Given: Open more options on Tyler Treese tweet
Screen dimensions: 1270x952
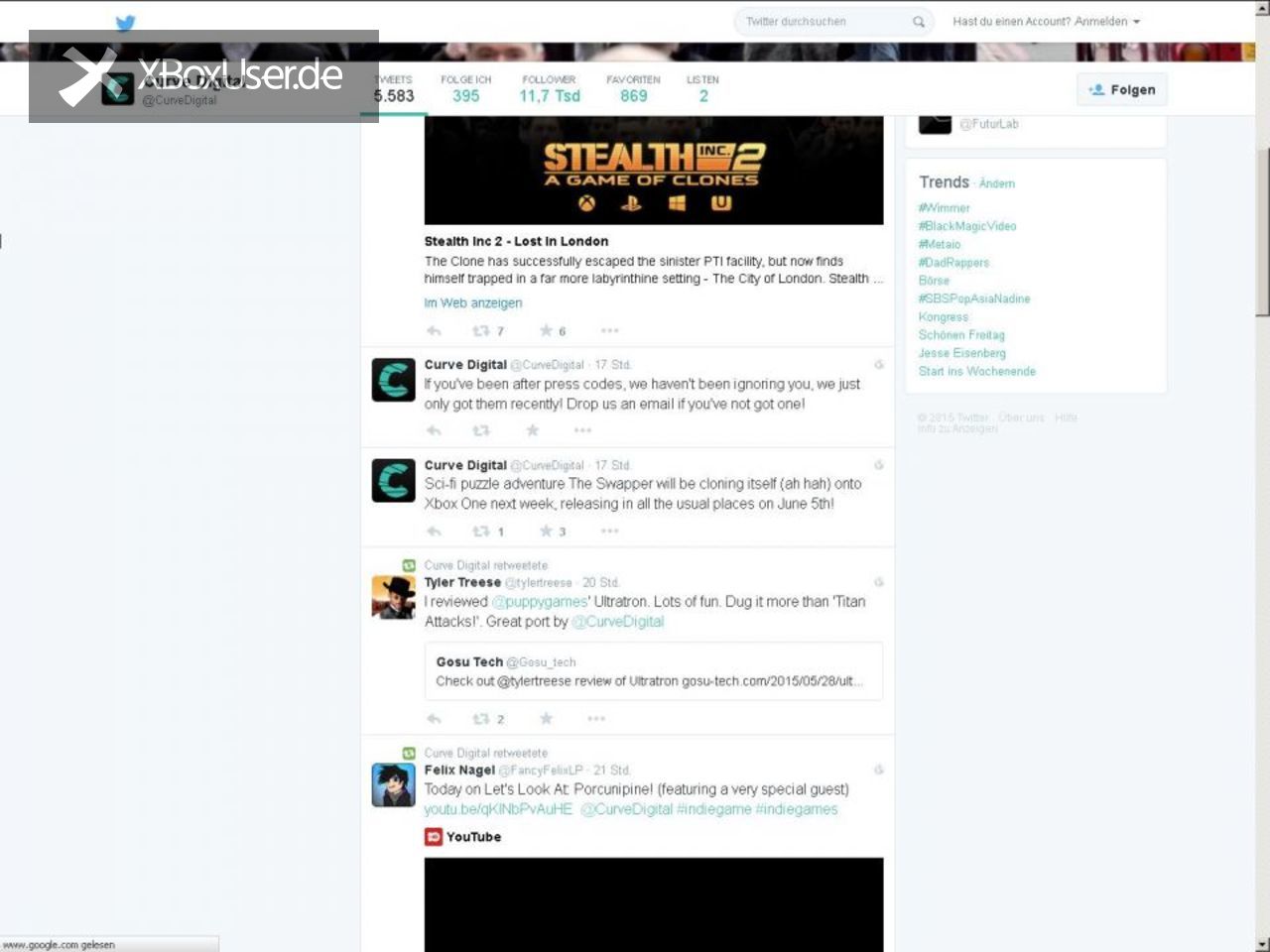Looking at the screenshot, I should [x=596, y=719].
